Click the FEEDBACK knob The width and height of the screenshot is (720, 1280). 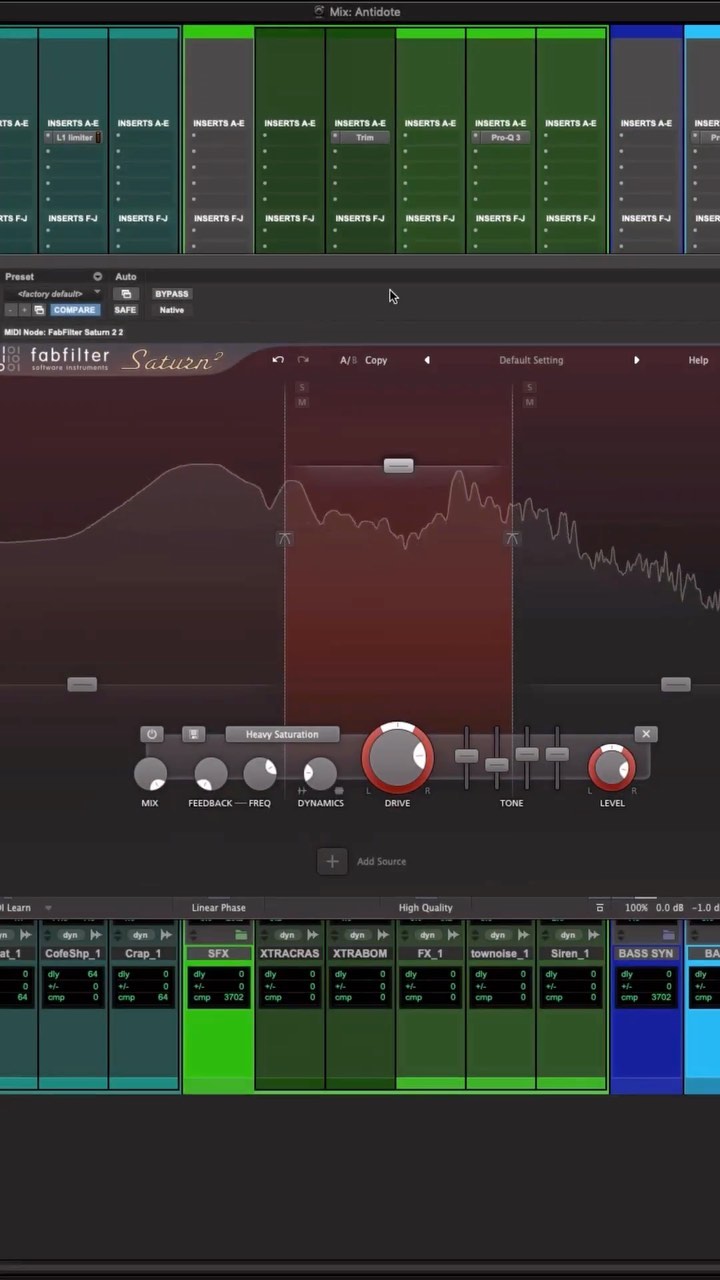click(210, 774)
